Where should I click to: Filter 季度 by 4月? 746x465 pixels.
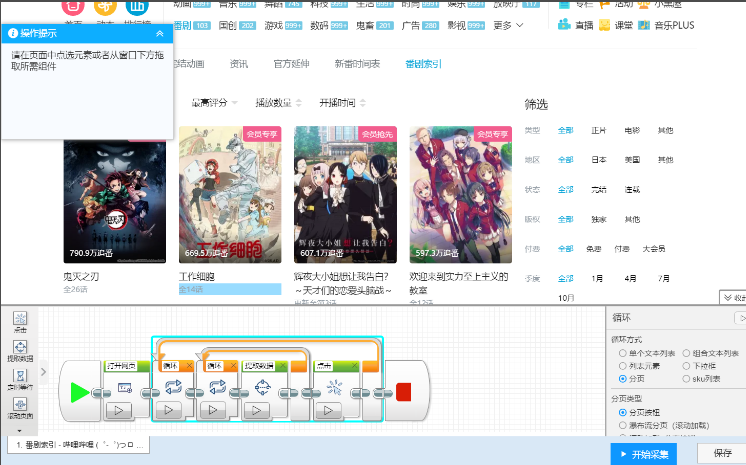point(630,278)
